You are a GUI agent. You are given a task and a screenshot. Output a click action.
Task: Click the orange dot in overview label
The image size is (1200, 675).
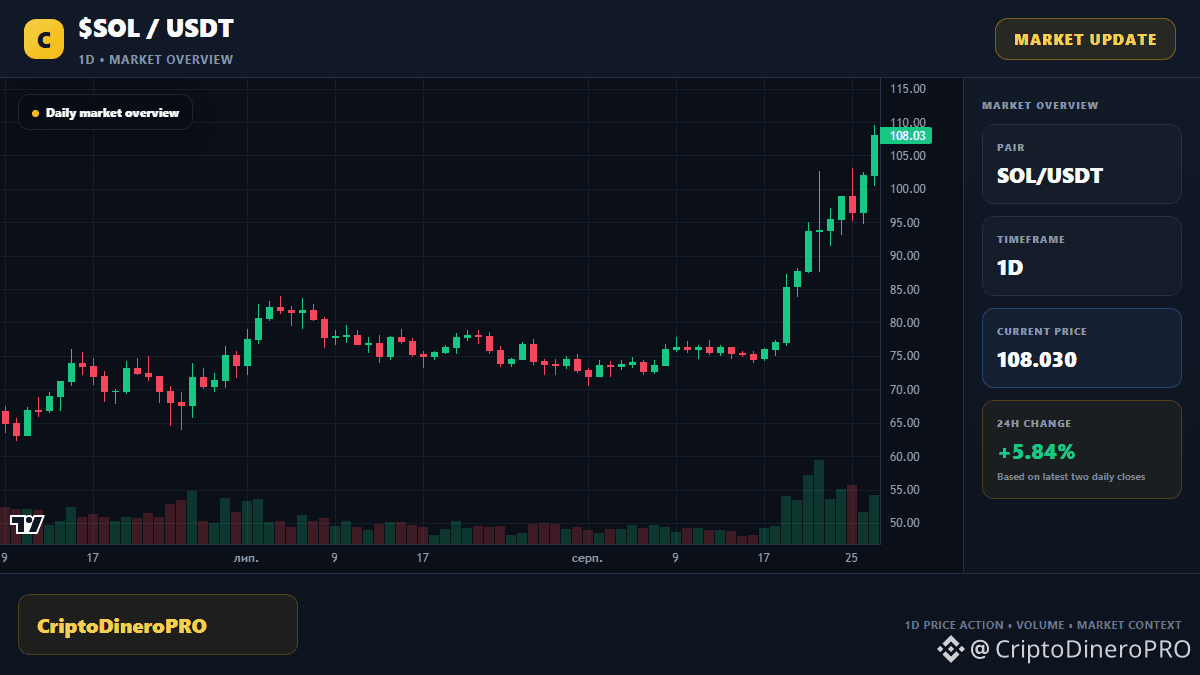coord(36,113)
